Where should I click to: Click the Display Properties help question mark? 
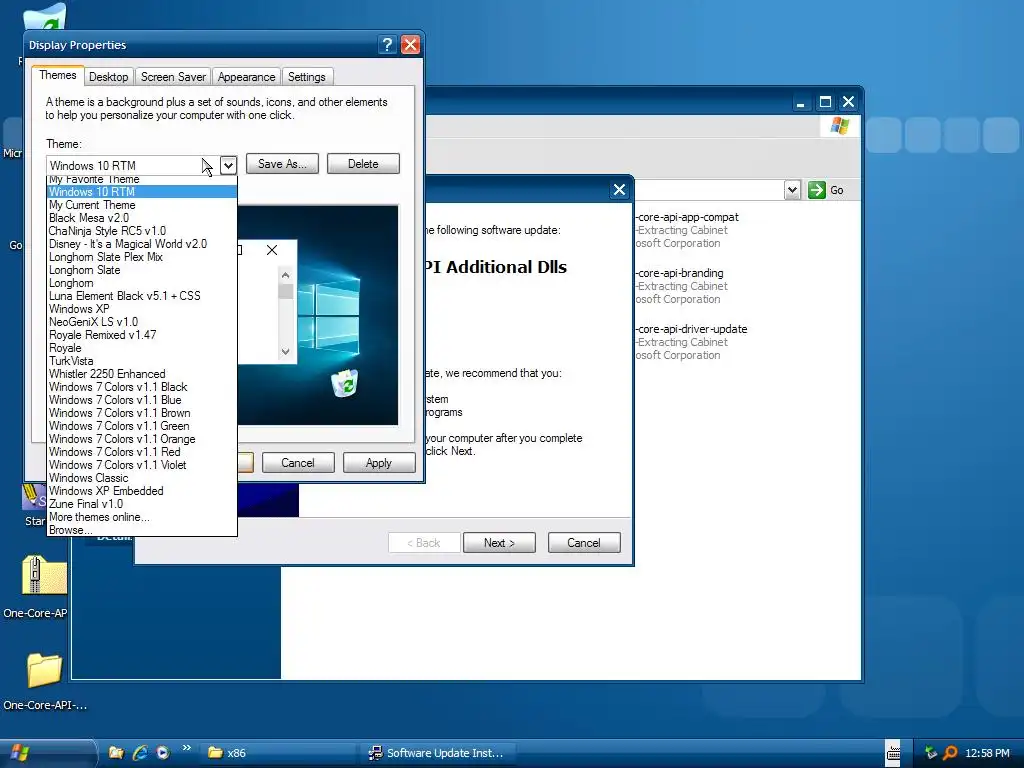pyautogui.click(x=387, y=44)
